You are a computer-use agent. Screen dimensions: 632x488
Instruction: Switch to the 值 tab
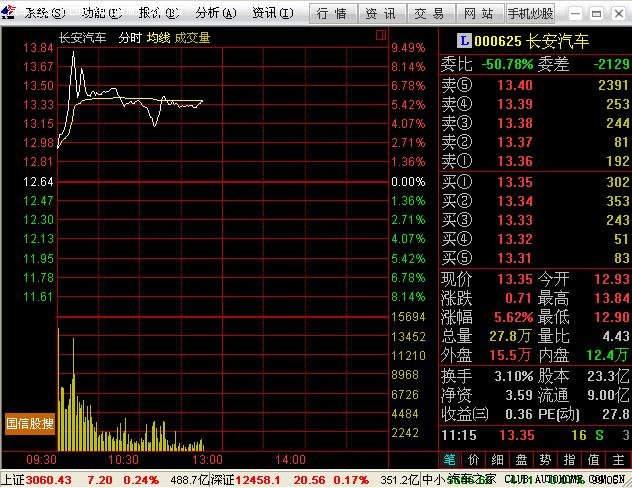tap(594, 459)
